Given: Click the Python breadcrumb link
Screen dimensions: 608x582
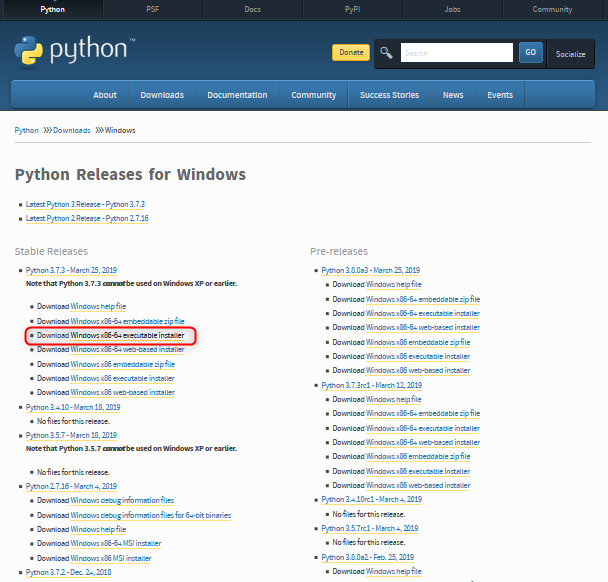Looking at the screenshot, I should (x=26, y=130).
